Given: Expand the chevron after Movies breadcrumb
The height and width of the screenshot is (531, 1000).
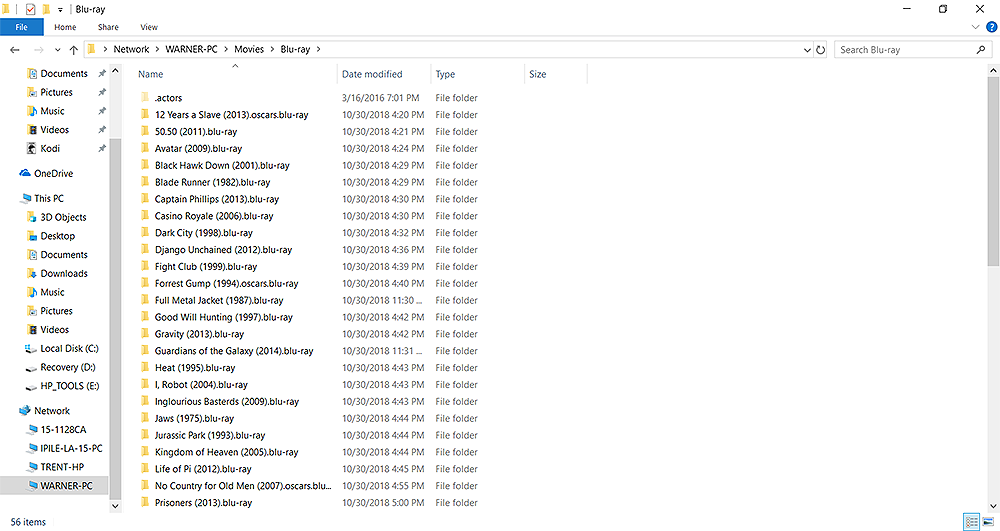Looking at the screenshot, I should (x=272, y=49).
